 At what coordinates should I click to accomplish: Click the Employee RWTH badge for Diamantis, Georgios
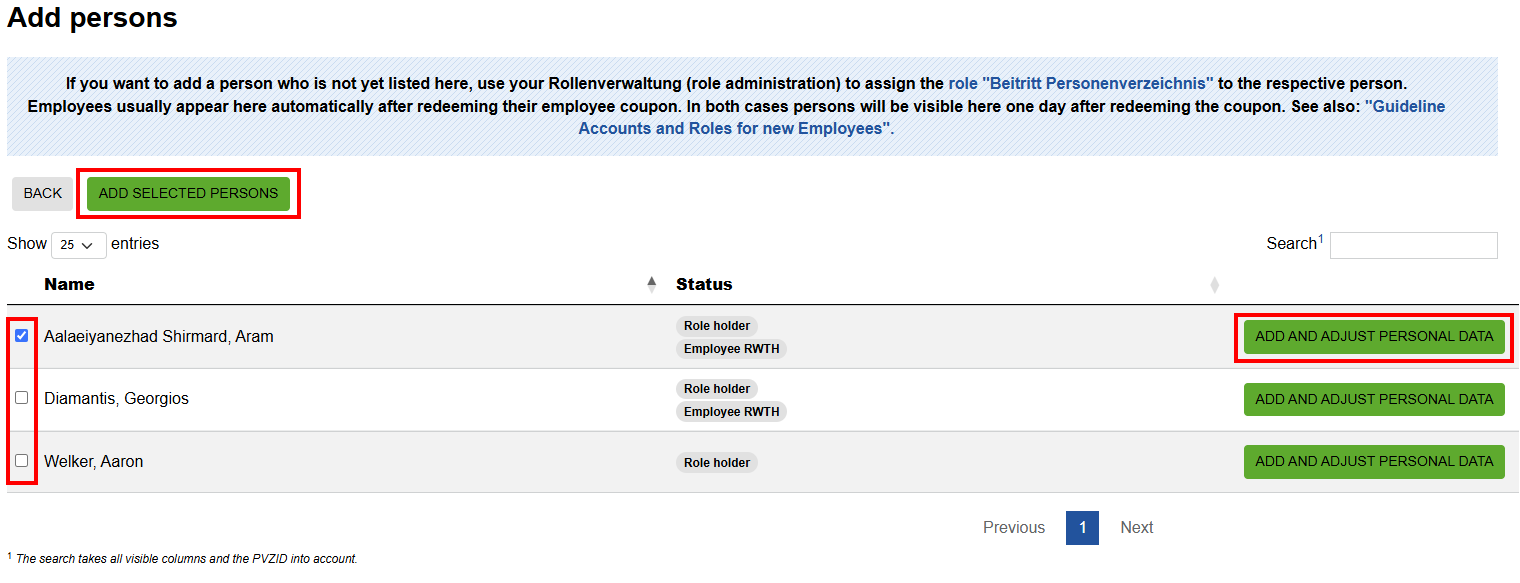tap(731, 411)
